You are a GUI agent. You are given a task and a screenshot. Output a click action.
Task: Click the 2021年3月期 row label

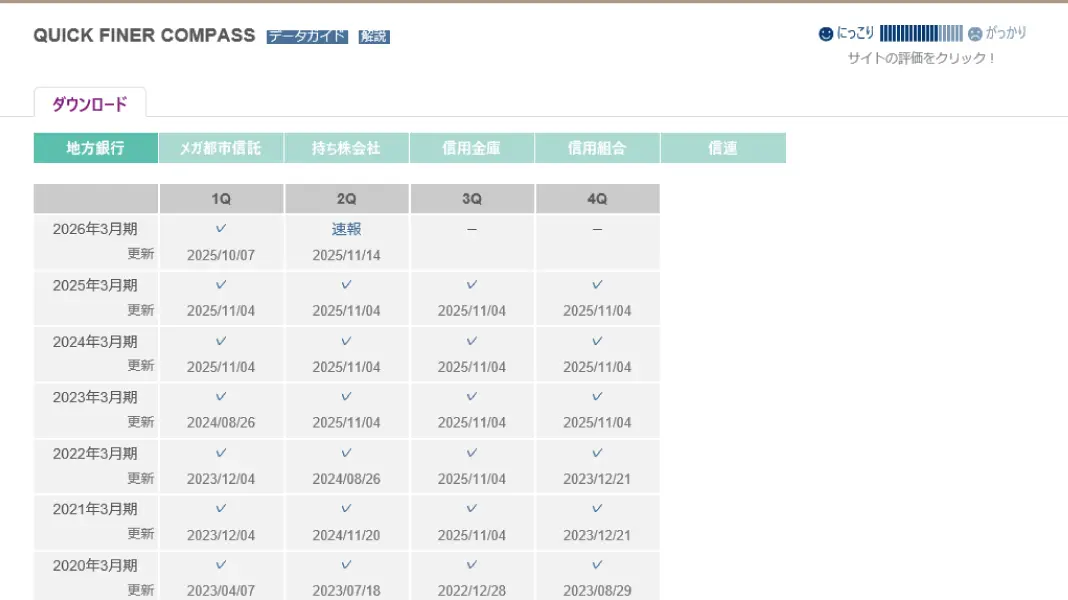coord(95,509)
